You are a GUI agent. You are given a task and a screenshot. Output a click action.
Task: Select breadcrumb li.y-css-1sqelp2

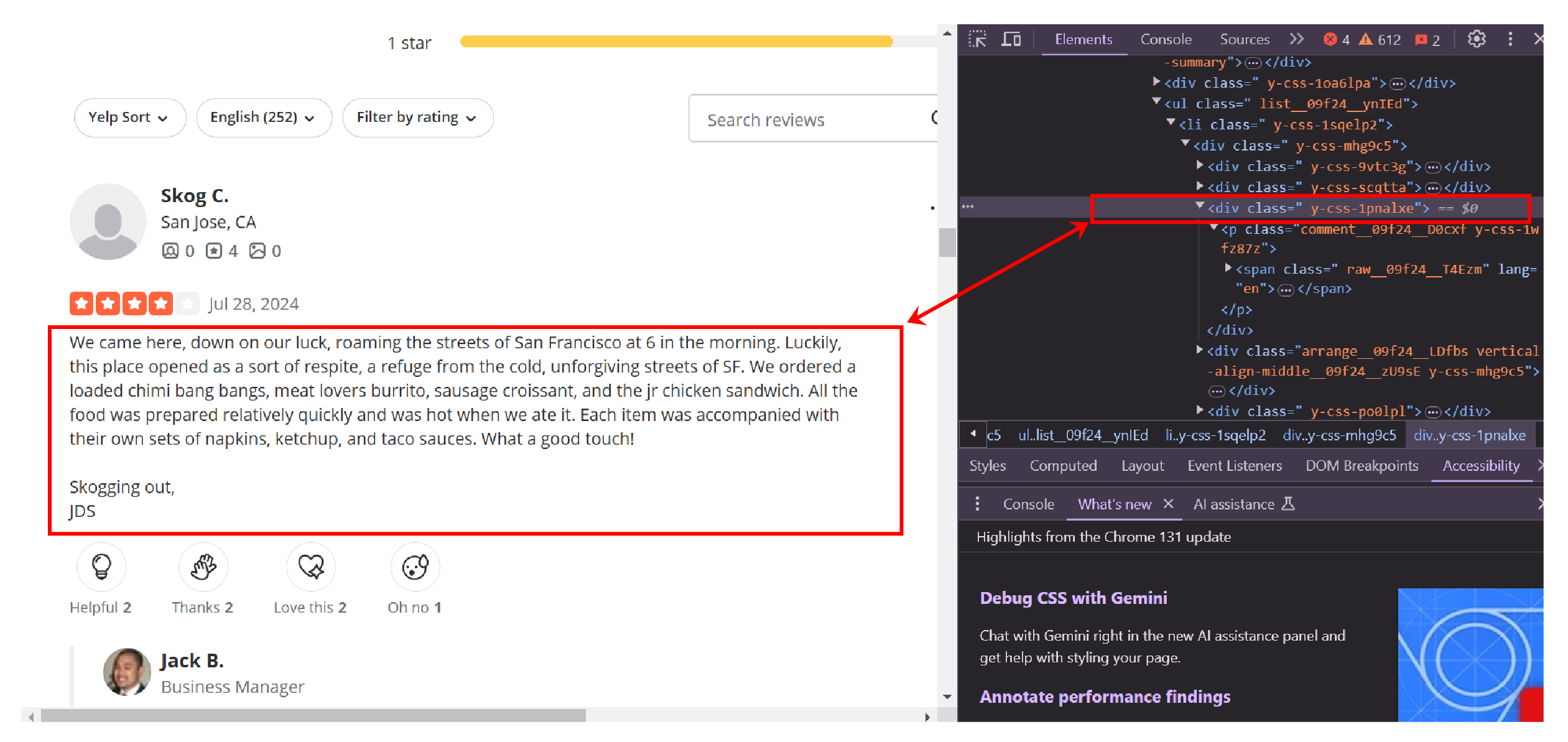pos(1215,435)
